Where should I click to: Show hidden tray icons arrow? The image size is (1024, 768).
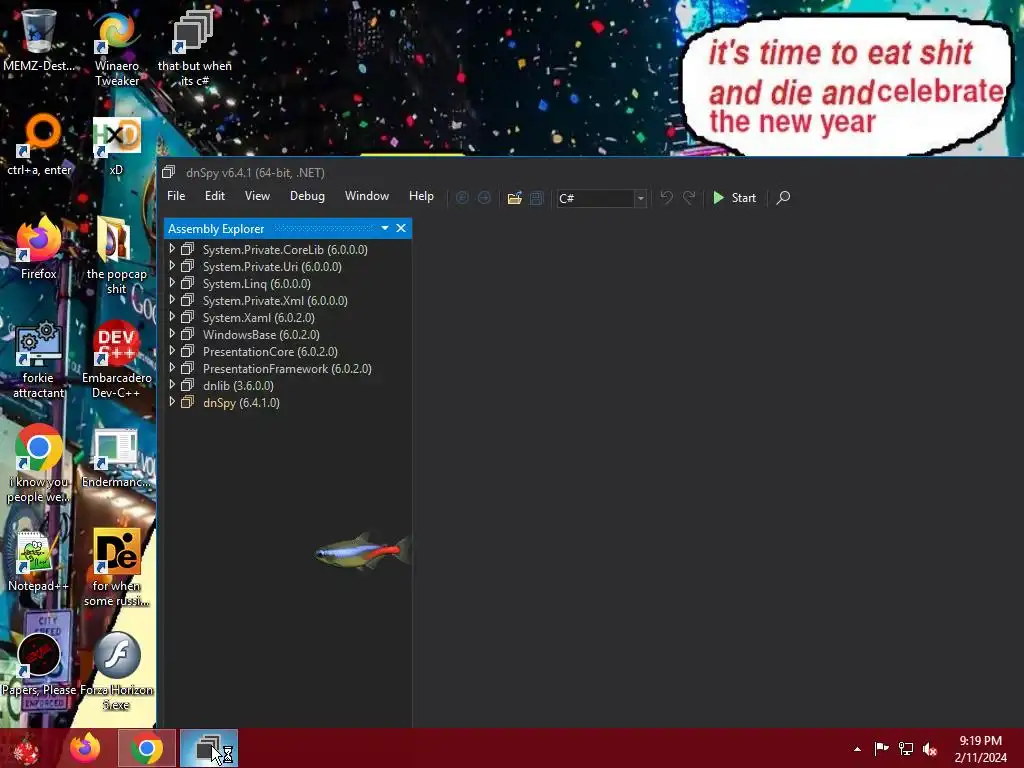(857, 749)
